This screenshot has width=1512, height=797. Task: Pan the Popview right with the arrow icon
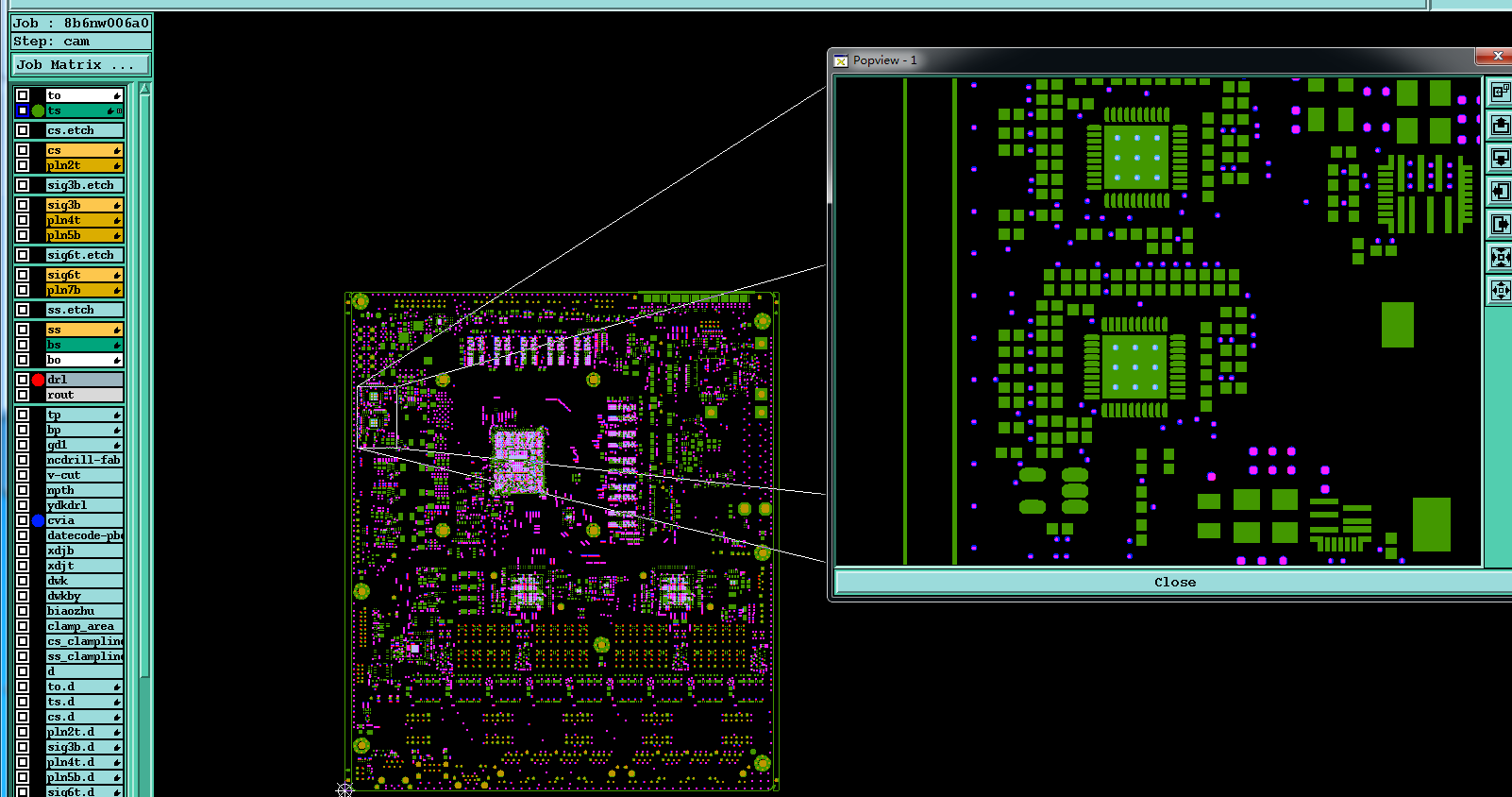1500,224
